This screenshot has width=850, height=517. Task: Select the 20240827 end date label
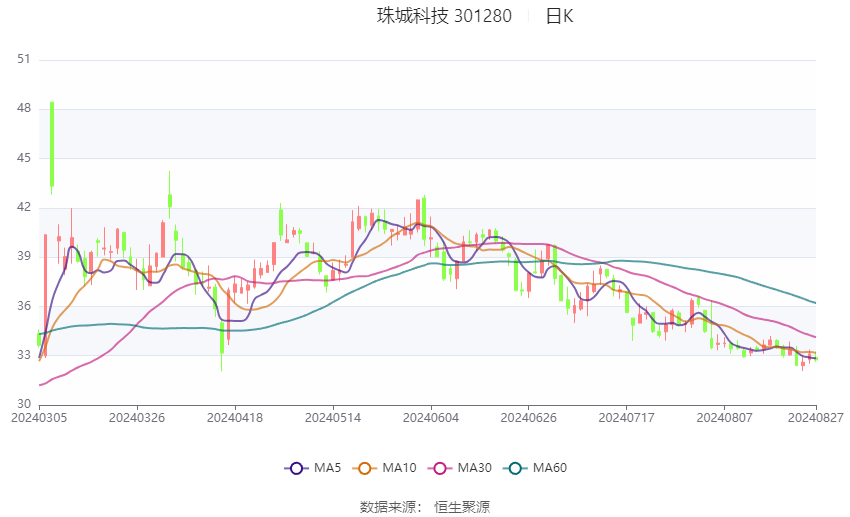click(814, 416)
